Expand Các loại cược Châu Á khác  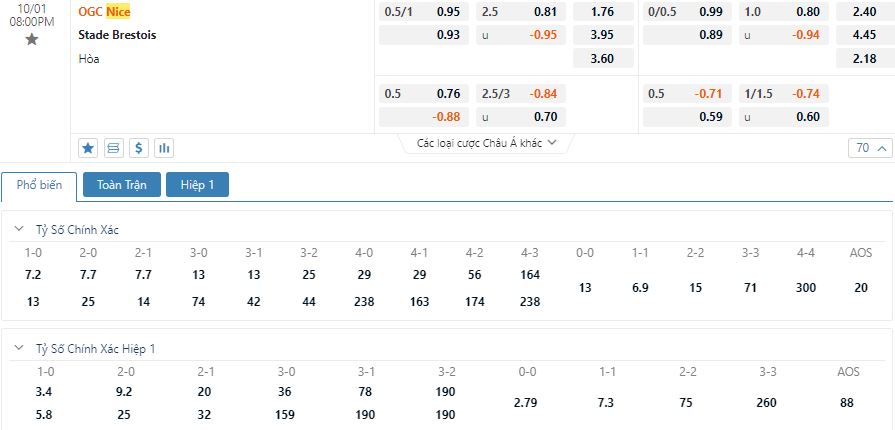[x=486, y=143]
